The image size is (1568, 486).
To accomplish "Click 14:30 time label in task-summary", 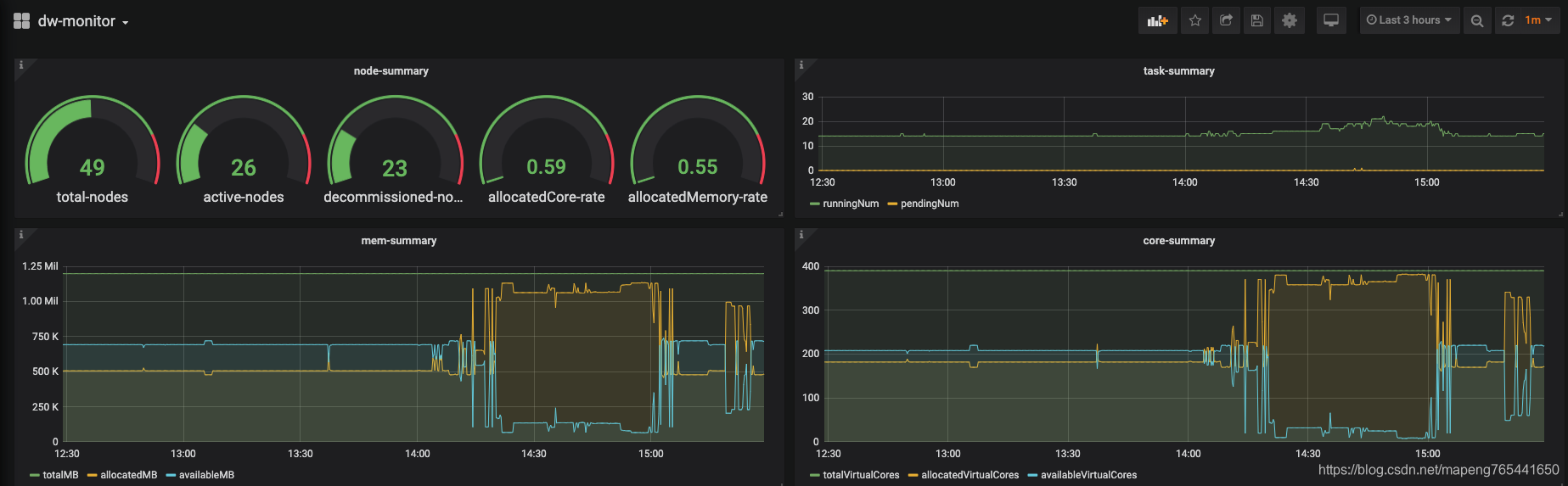I will [1306, 182].
